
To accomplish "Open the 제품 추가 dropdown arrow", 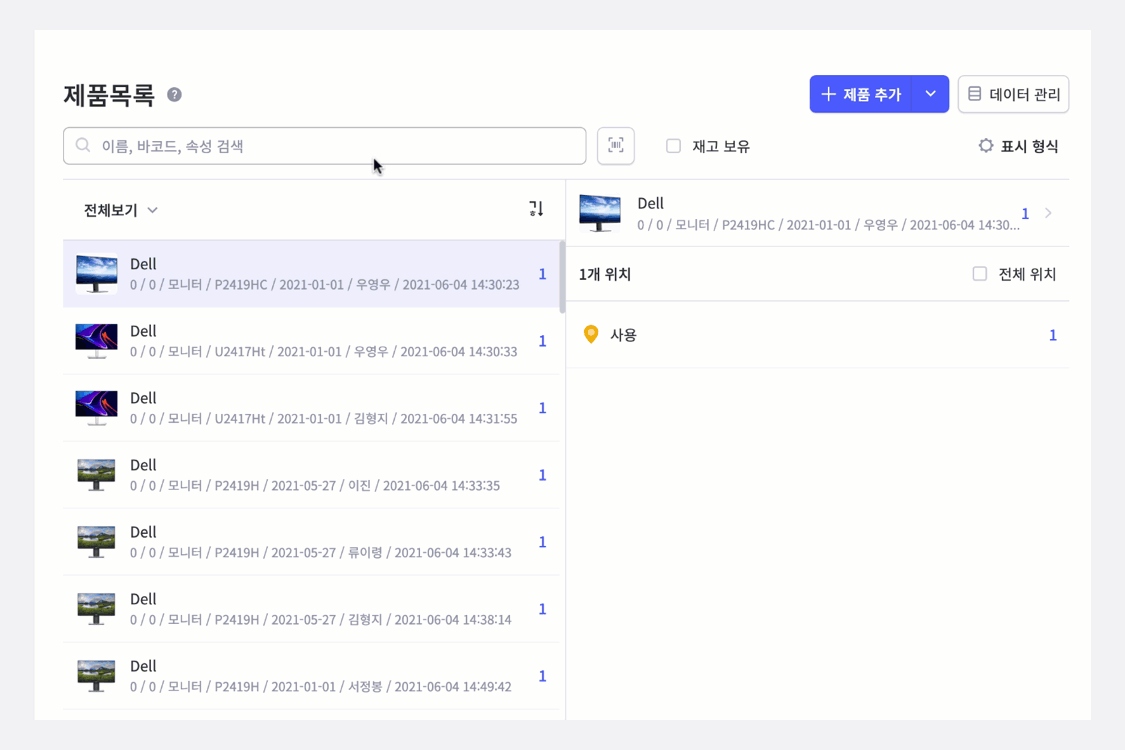I will [x=931, y=94].
